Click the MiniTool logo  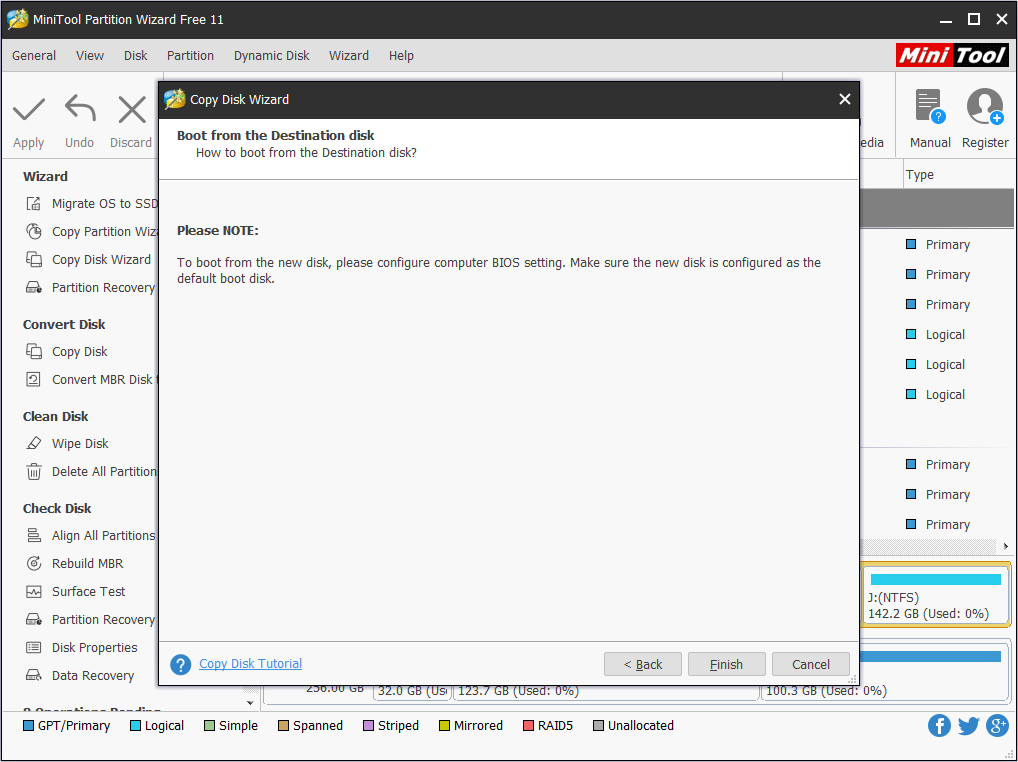(x=952, y=55)
